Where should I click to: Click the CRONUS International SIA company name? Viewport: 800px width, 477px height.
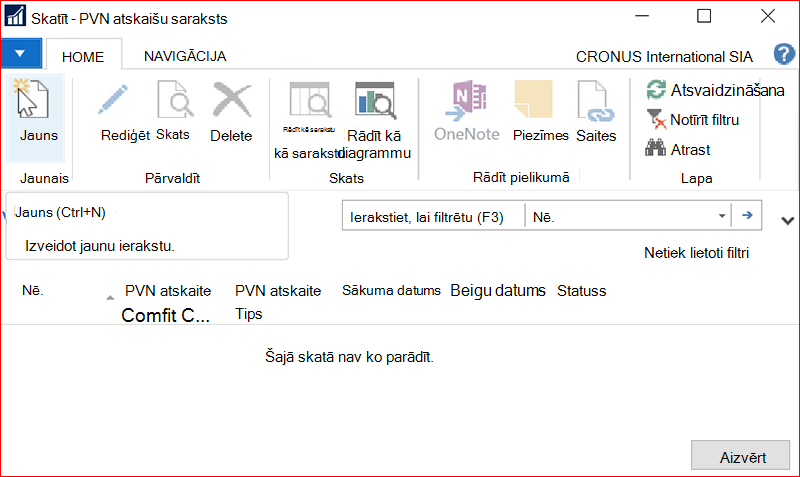coord(664,57)
